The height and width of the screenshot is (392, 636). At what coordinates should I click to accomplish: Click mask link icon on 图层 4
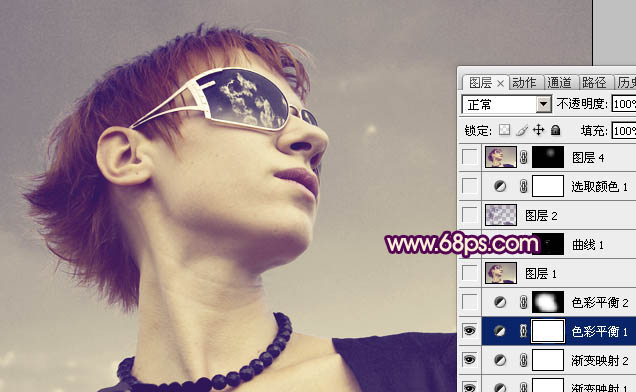[524, 157]
